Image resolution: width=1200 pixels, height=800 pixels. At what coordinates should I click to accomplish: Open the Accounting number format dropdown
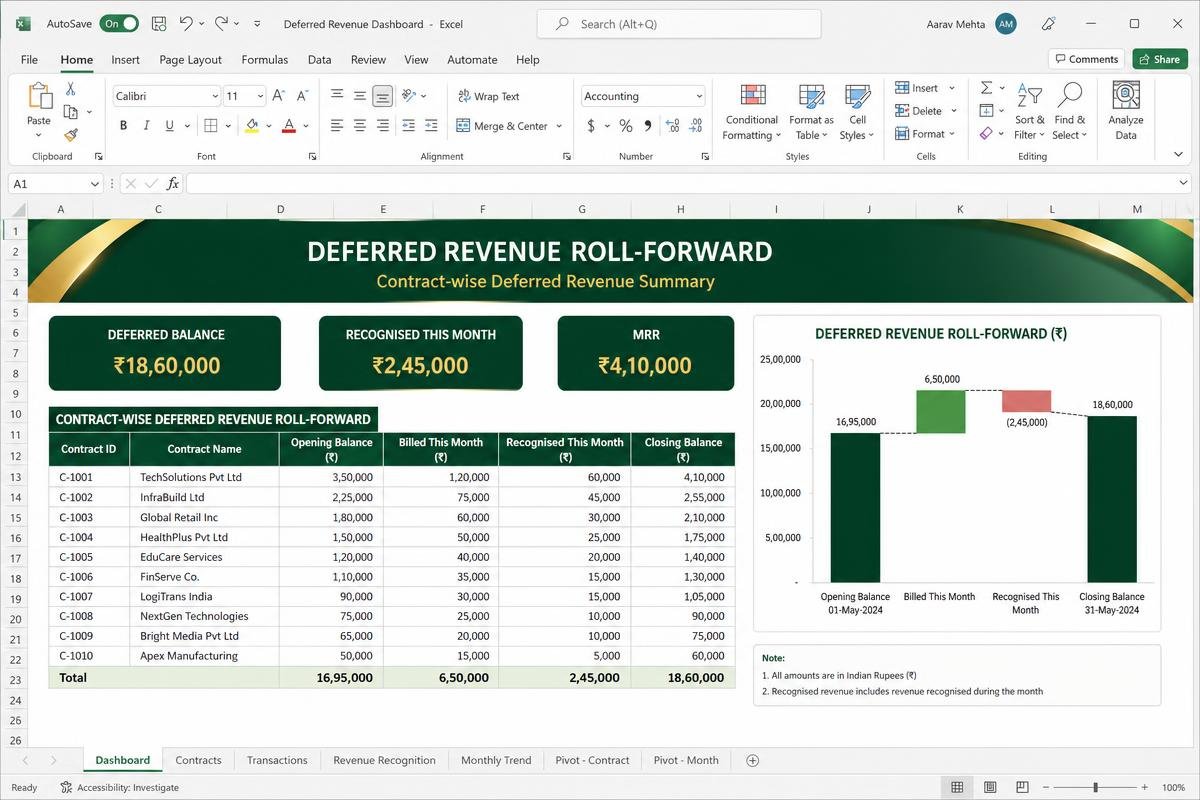click(x=699, y=97)
